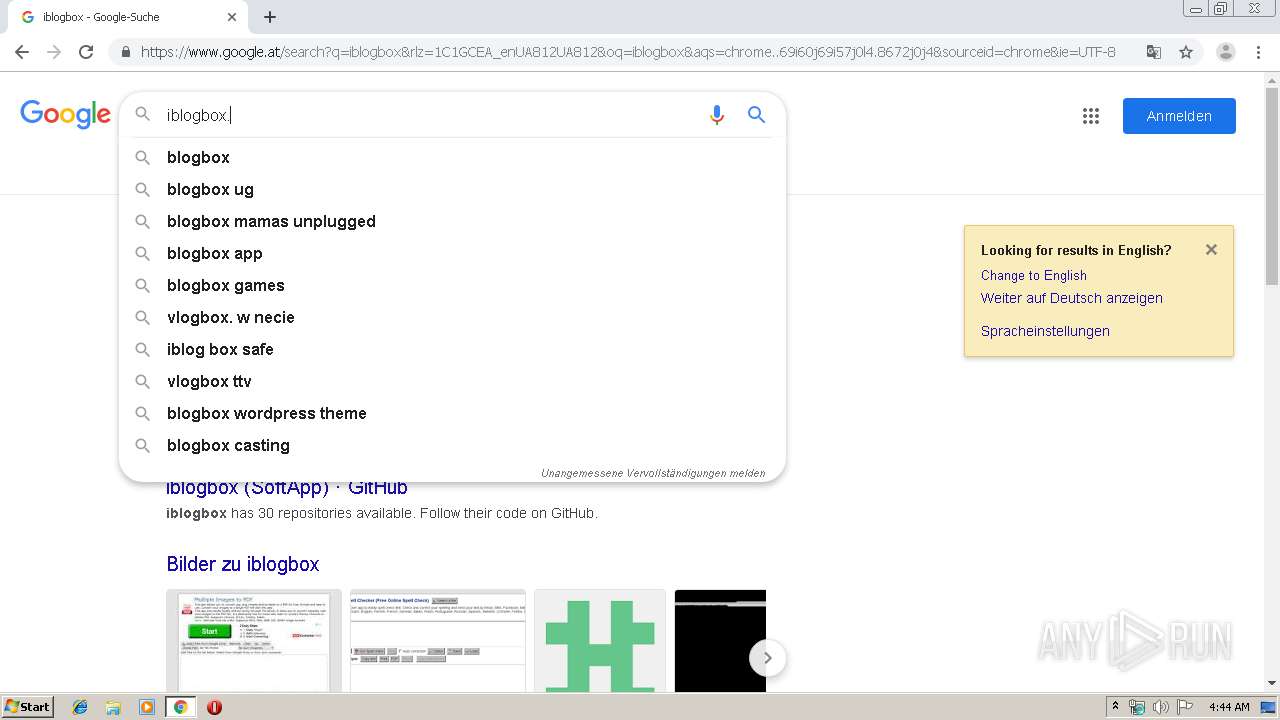Click 'Unangemessene Vervollständigungen melden' link
This screenshot has width=1280, height=720.
[653, 473]
